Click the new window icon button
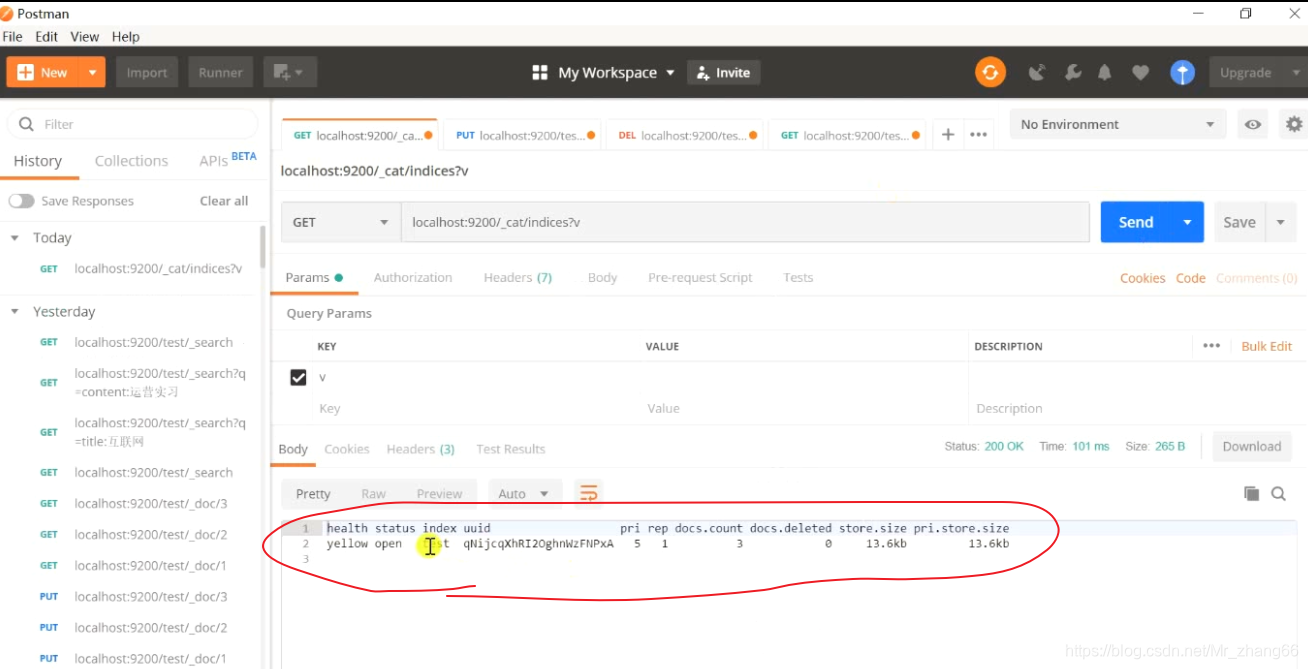 click(290, 72)
